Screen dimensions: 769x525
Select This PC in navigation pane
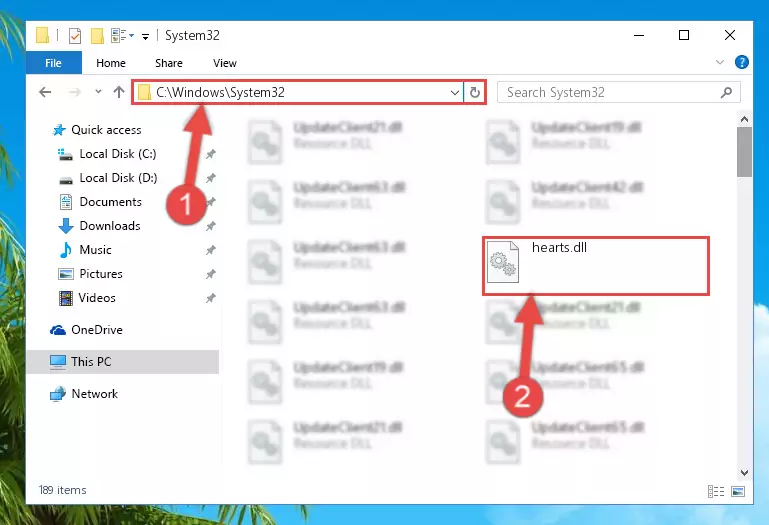tap(123, 362)
